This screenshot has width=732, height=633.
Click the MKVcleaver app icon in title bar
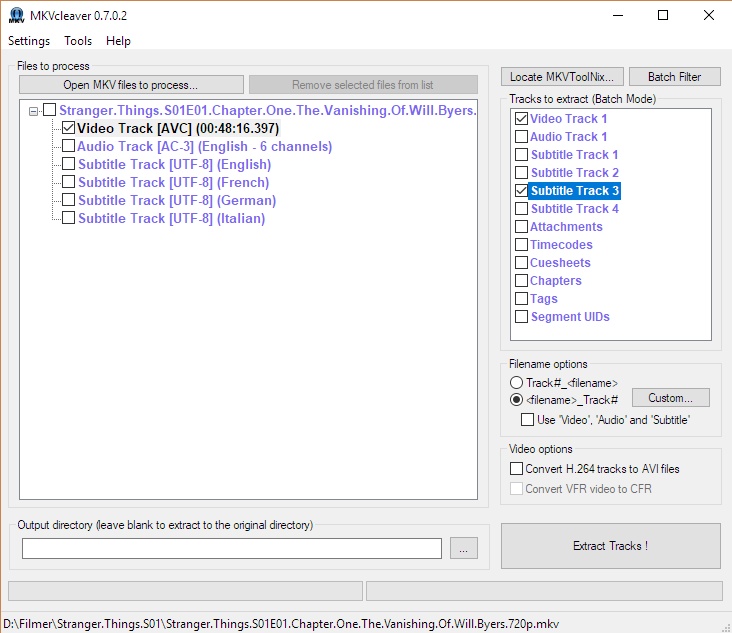pos(16,15)
